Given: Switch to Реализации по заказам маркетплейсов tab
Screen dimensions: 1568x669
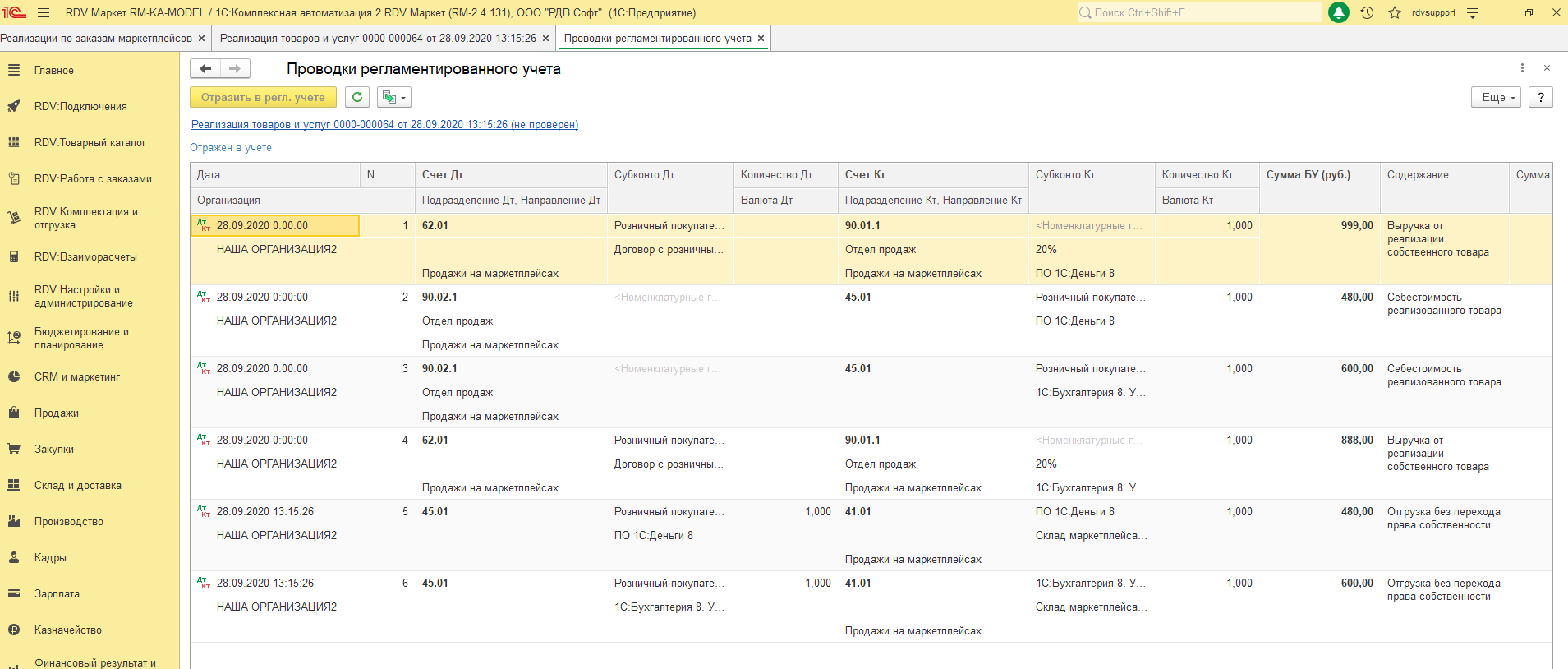Looking at the screenshot, I should click(x=96, y=38).
